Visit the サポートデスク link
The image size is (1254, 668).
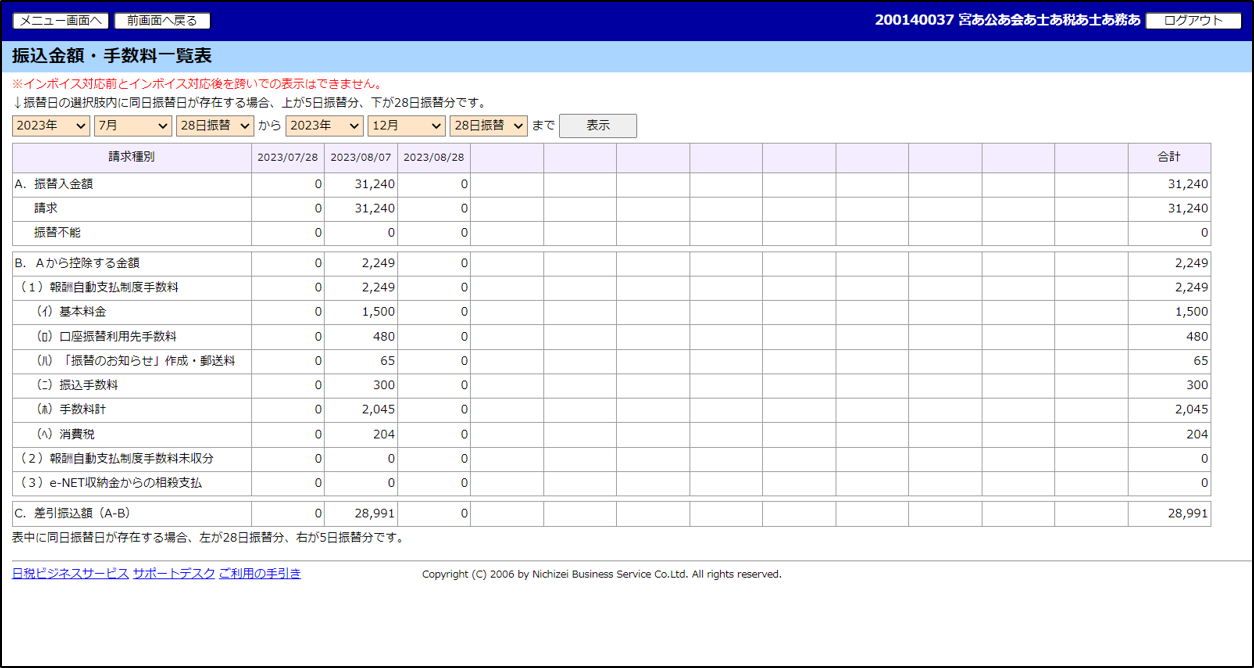click(174, 574)
